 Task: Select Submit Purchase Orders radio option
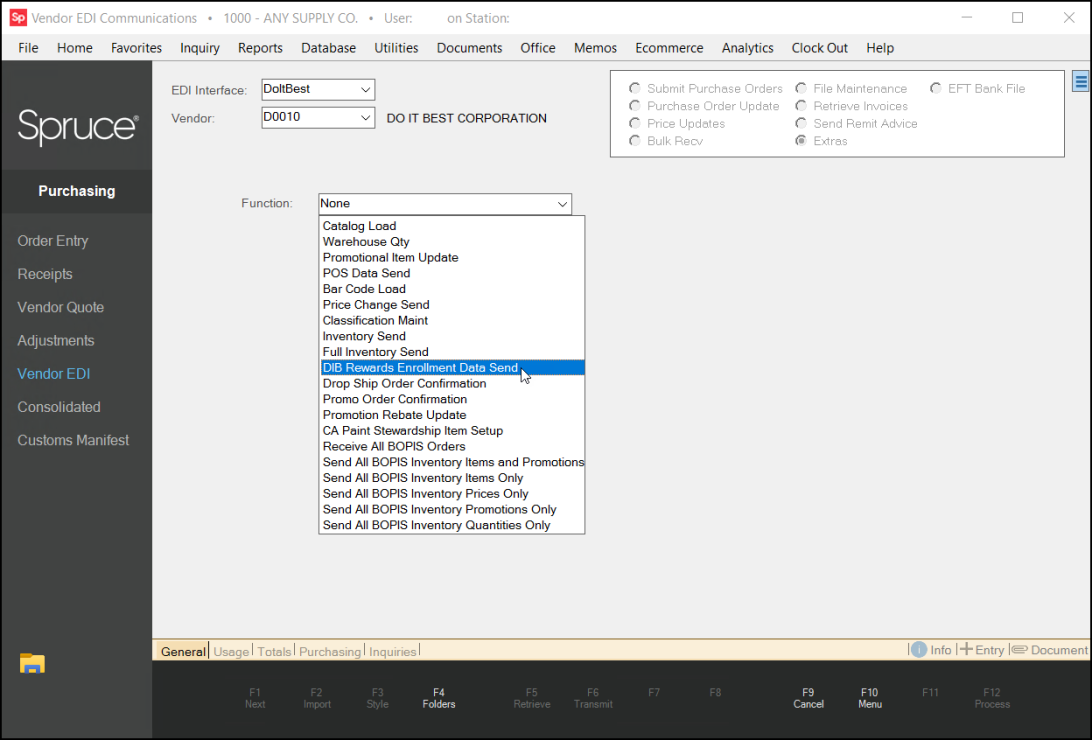pyautogui.click(x=635, y=89)
